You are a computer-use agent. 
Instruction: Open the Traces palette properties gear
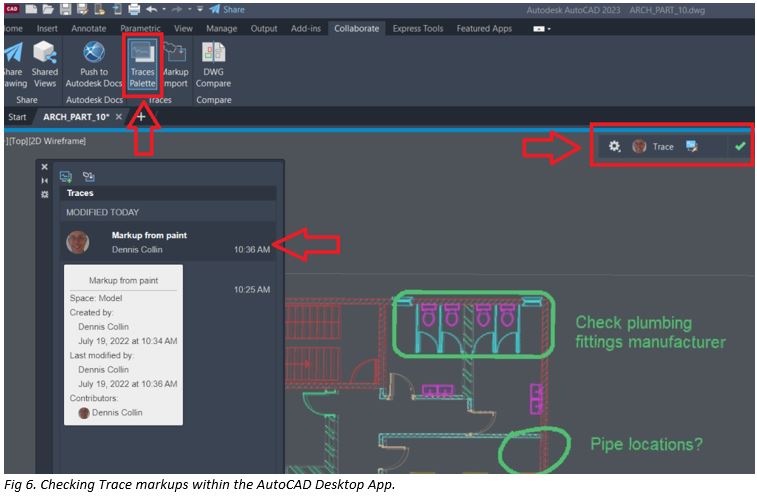pos(44,194)
